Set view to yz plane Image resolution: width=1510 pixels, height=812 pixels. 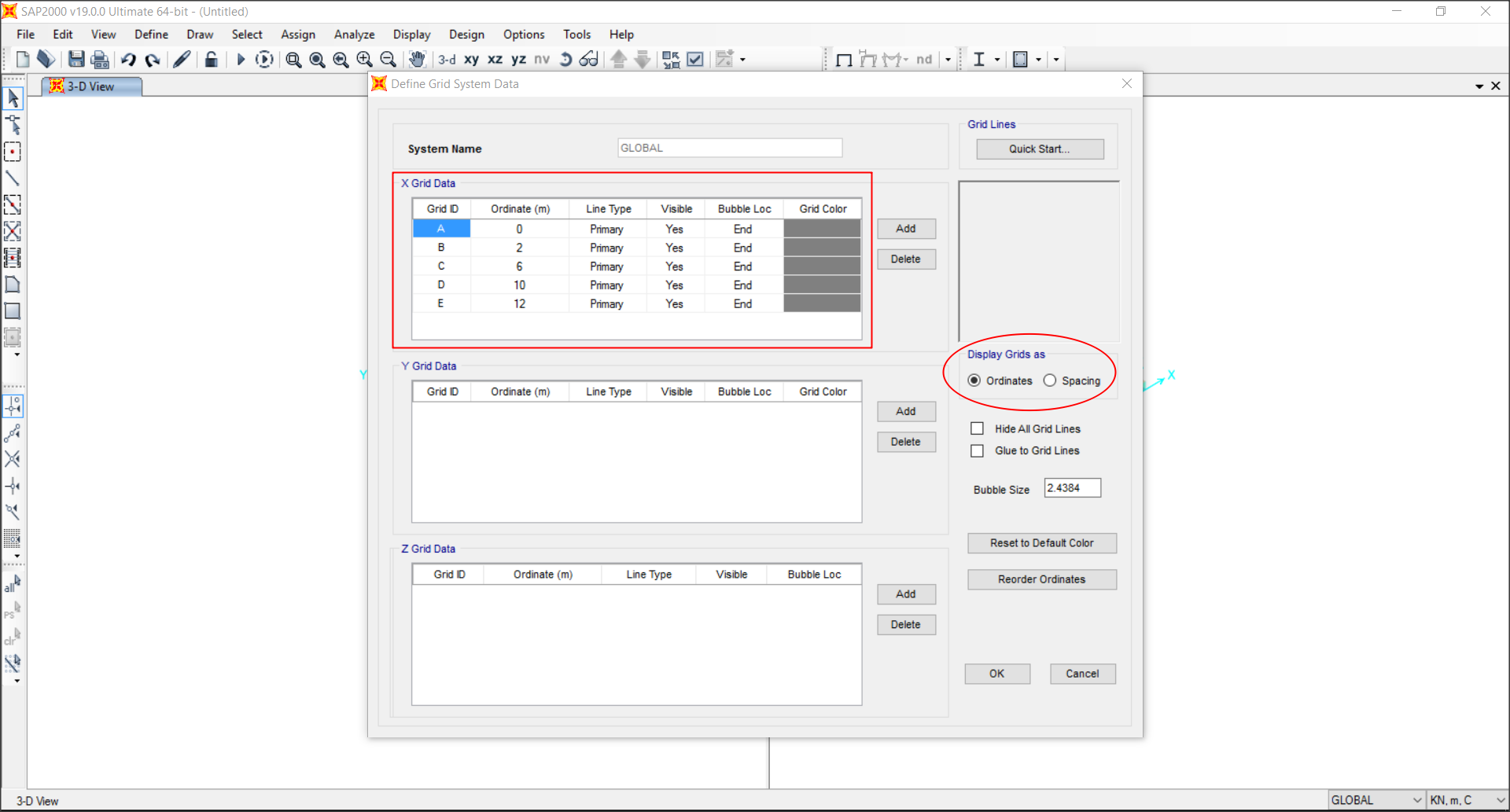[x=518, y=59]
